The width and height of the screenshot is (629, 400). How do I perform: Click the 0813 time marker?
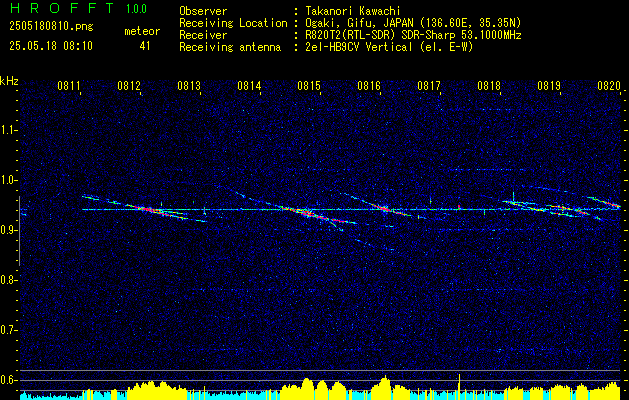(189, 85)
